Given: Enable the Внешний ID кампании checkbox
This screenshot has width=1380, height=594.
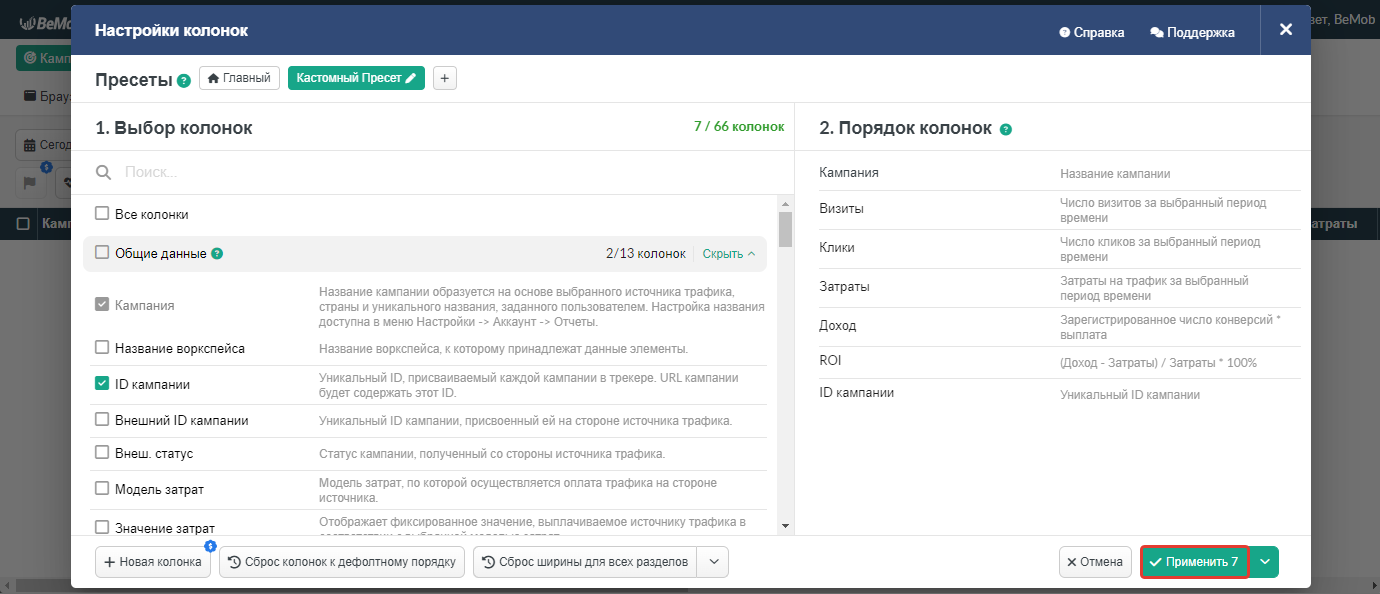Looking at the screenshot, I should 102,420.
